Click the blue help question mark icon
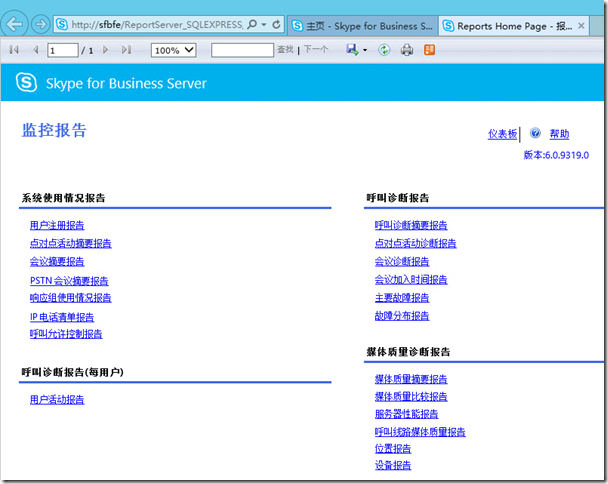 coord(535,133)
